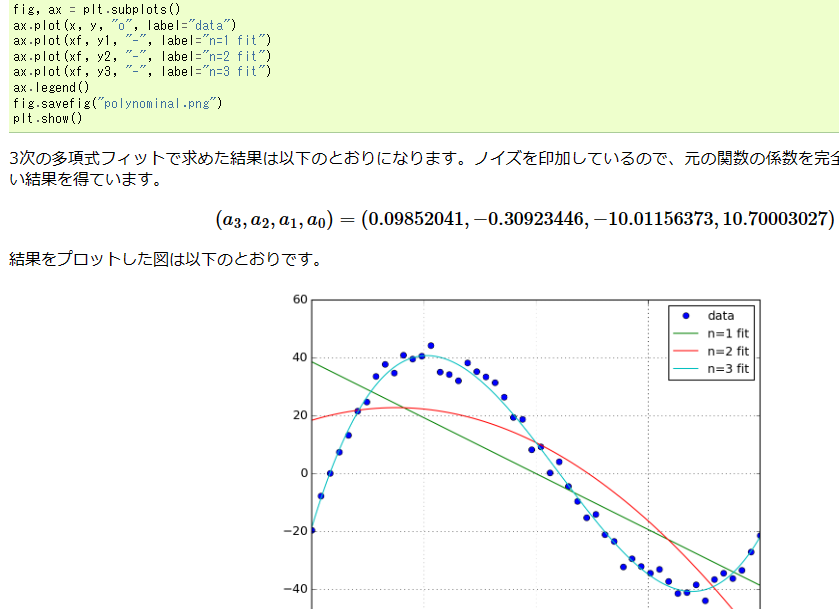Click the y-axis label −40
The image size is (839, 609).
tap(295, 589)
